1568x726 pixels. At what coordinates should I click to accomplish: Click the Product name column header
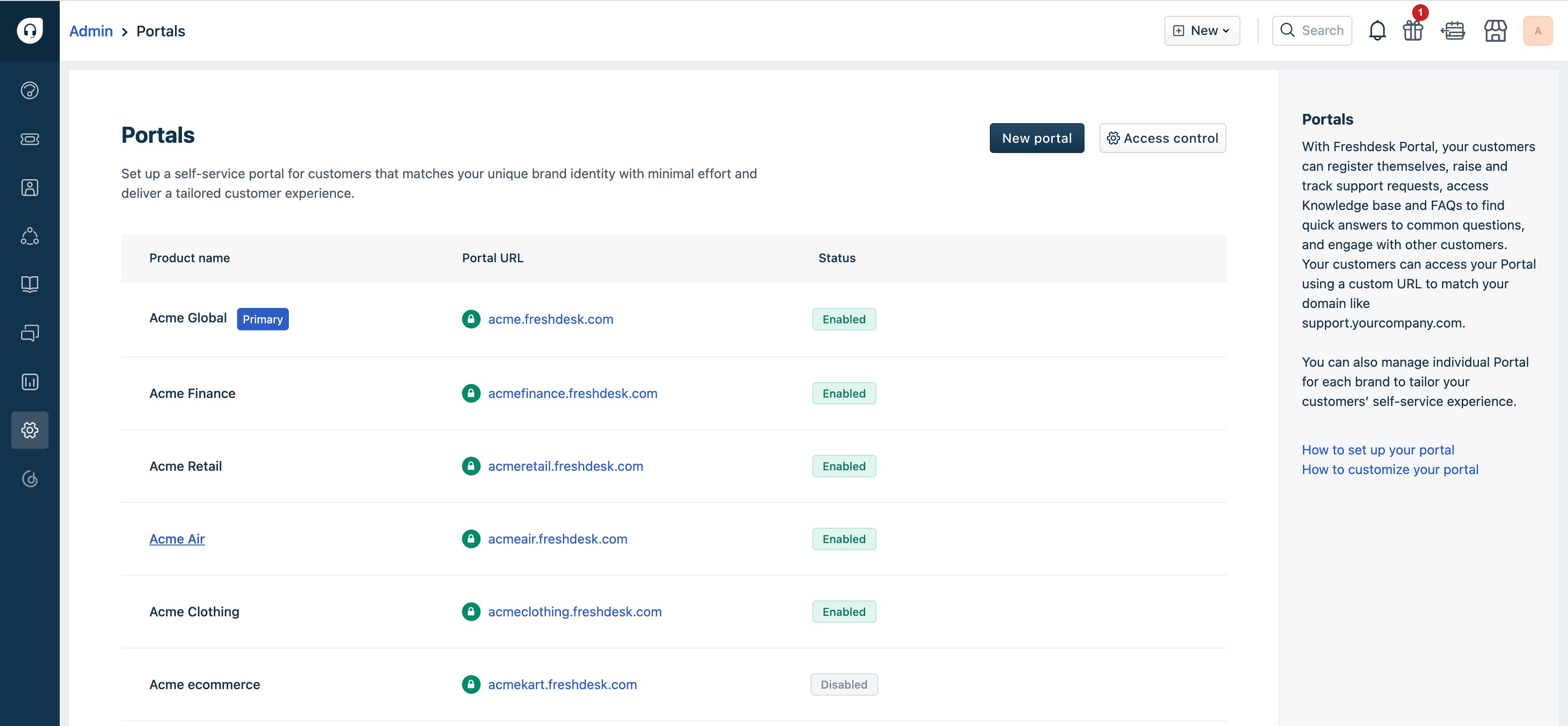pos(189,258)
